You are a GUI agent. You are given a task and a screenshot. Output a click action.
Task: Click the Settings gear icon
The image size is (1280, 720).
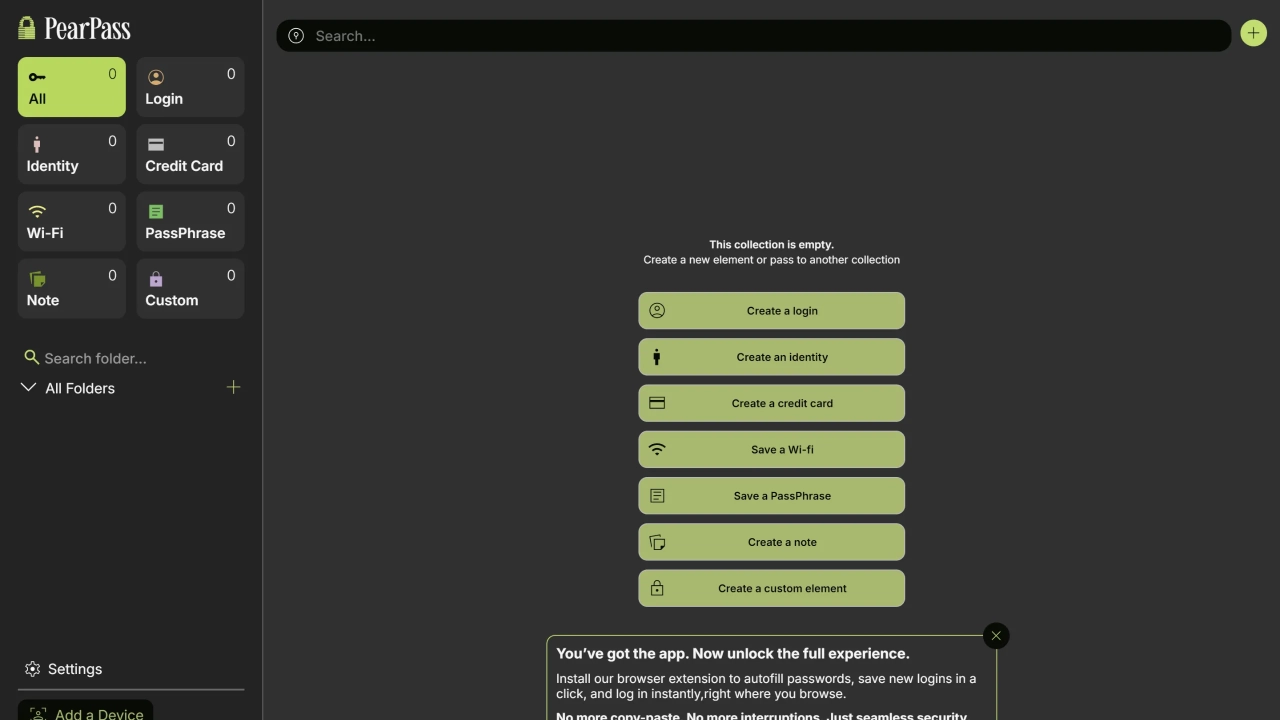coord(32,669)
